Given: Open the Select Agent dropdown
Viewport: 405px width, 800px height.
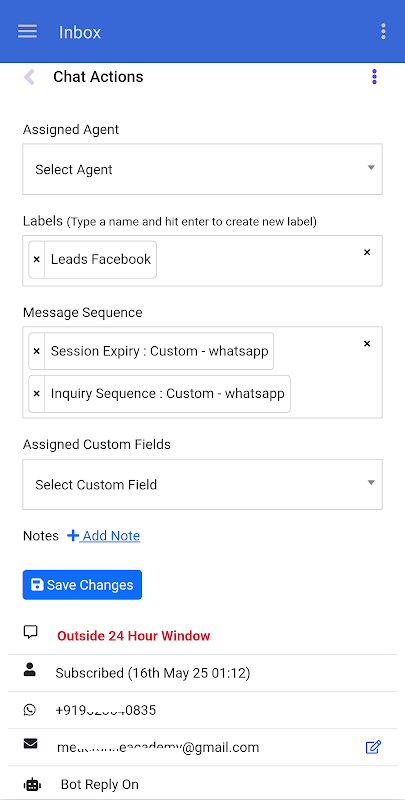Looking at the screenshot, I should (x=202, y=169).
